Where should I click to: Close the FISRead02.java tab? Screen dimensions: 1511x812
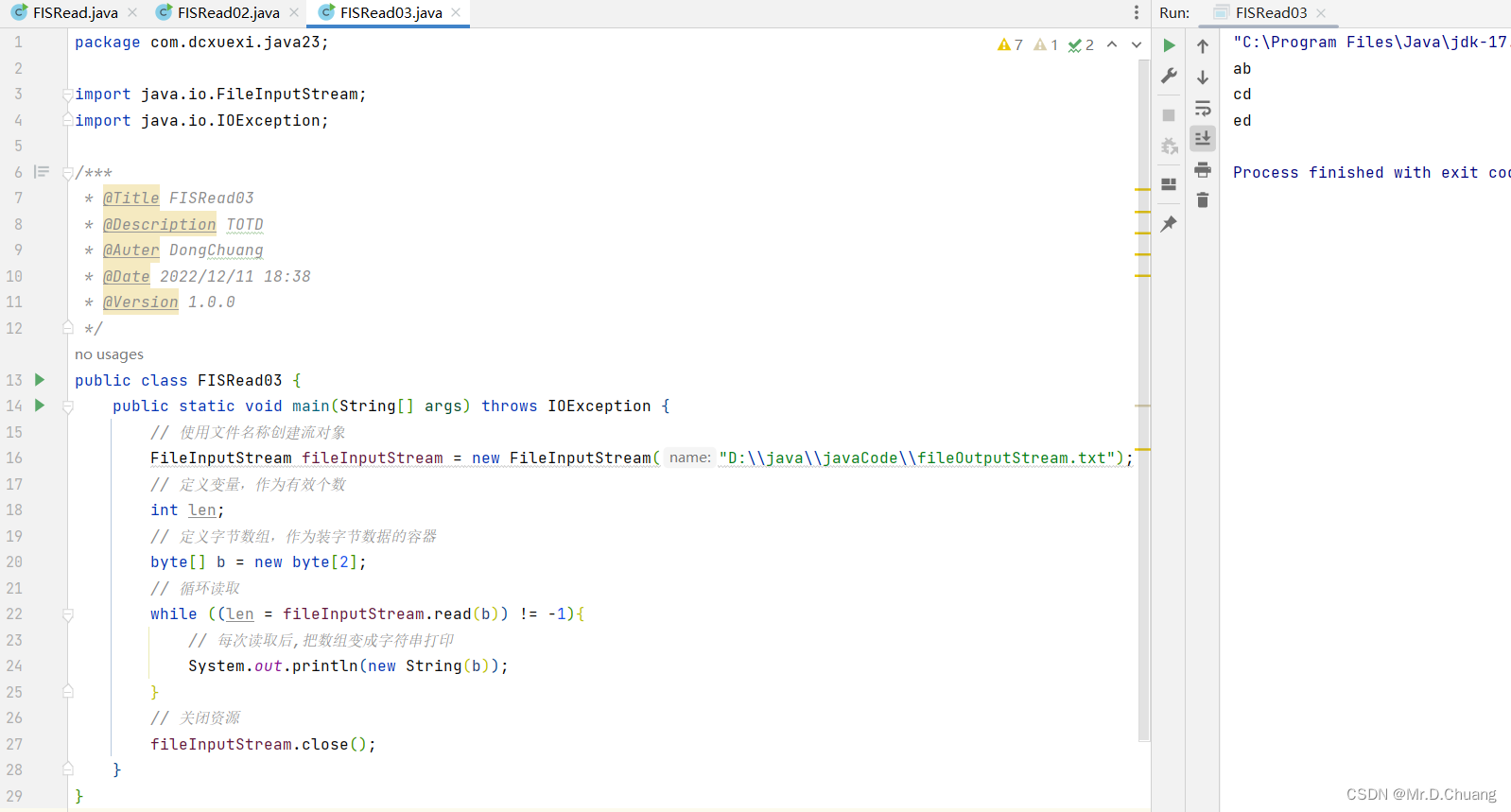(294, 12)
